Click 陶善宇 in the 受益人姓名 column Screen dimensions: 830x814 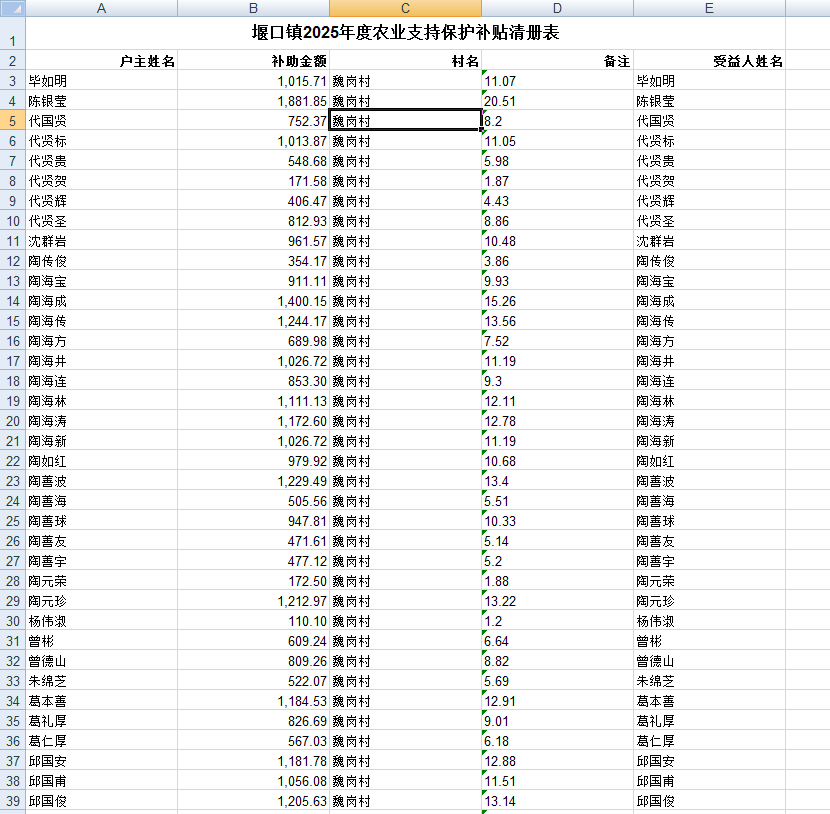(709, 561)
